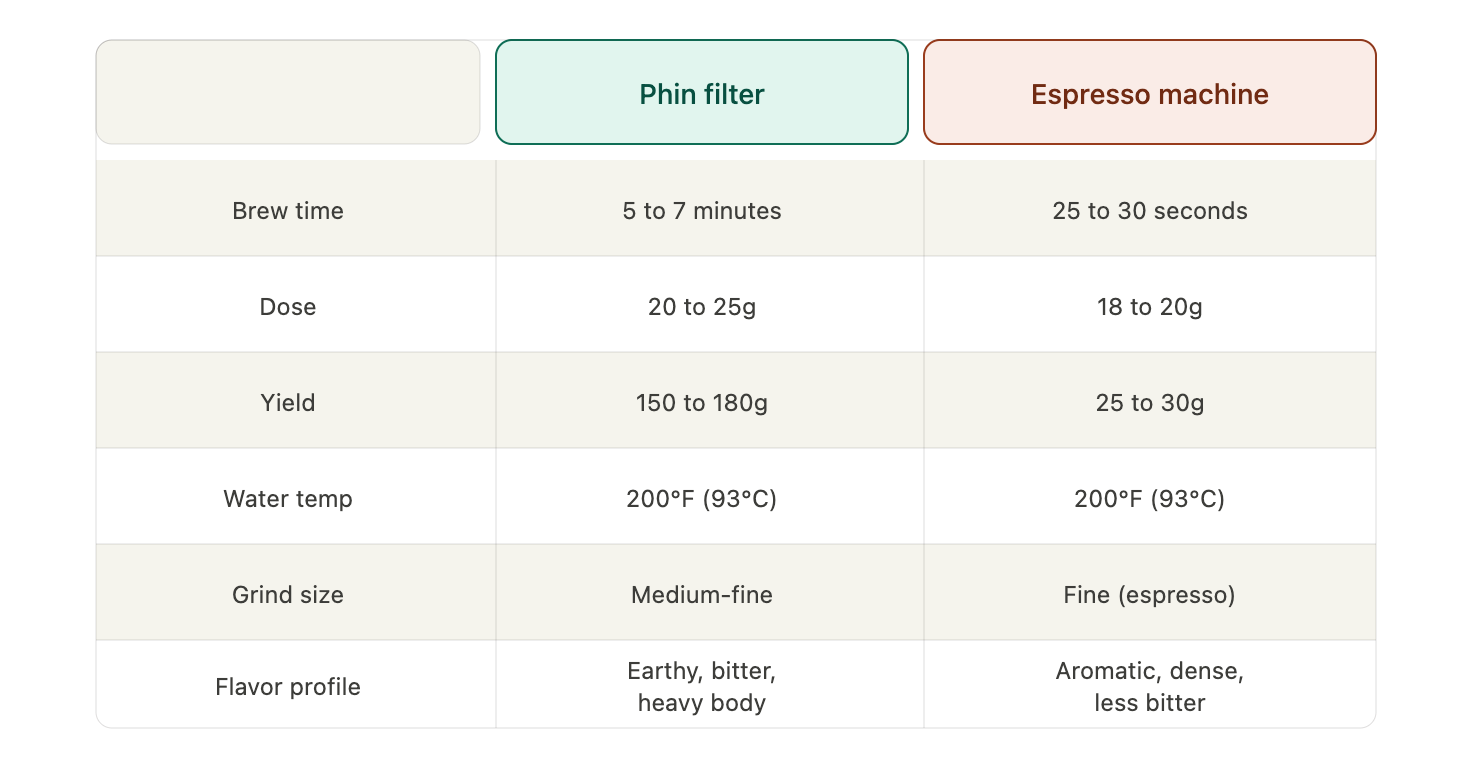
Task: Select the Earthy, bitter, heavy body cell
Action: pos(702,686)
